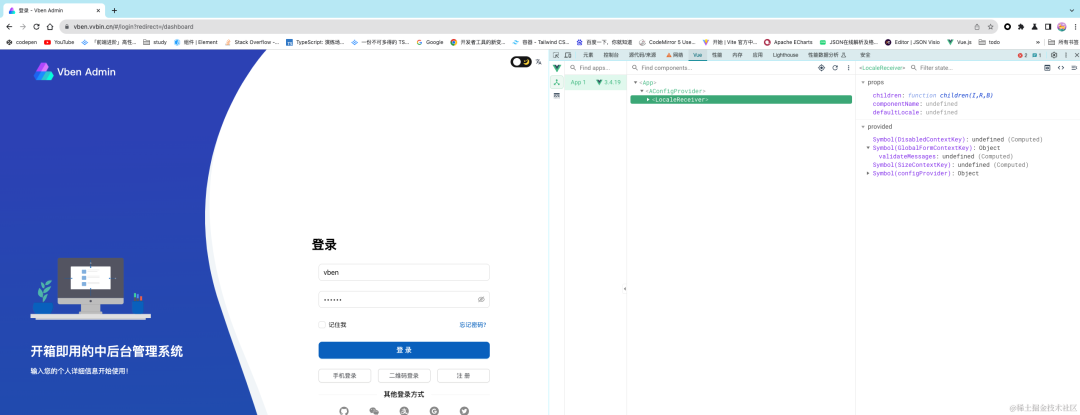Open the Vue devtools timeline icon

pyautogui.click(x=557, y=96)
